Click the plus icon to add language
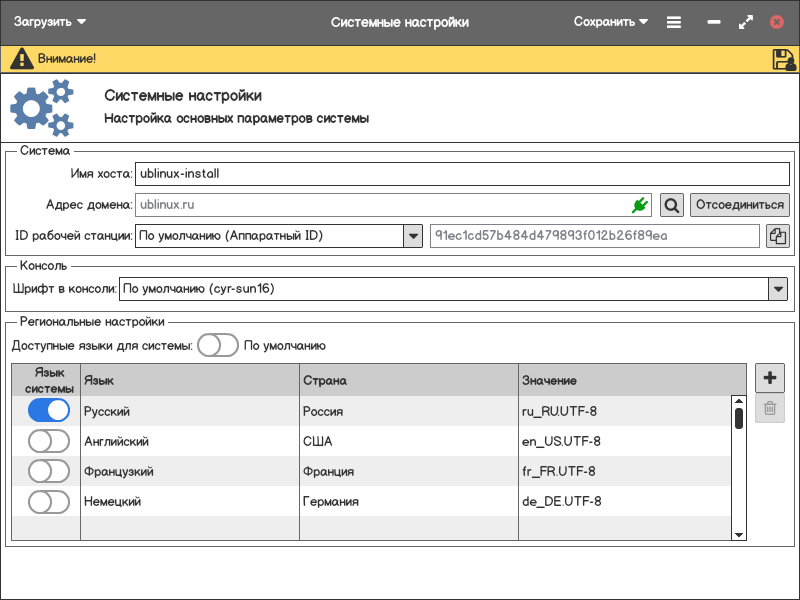The width and height of the screenshot is (800, 600). tap(769, 378)
